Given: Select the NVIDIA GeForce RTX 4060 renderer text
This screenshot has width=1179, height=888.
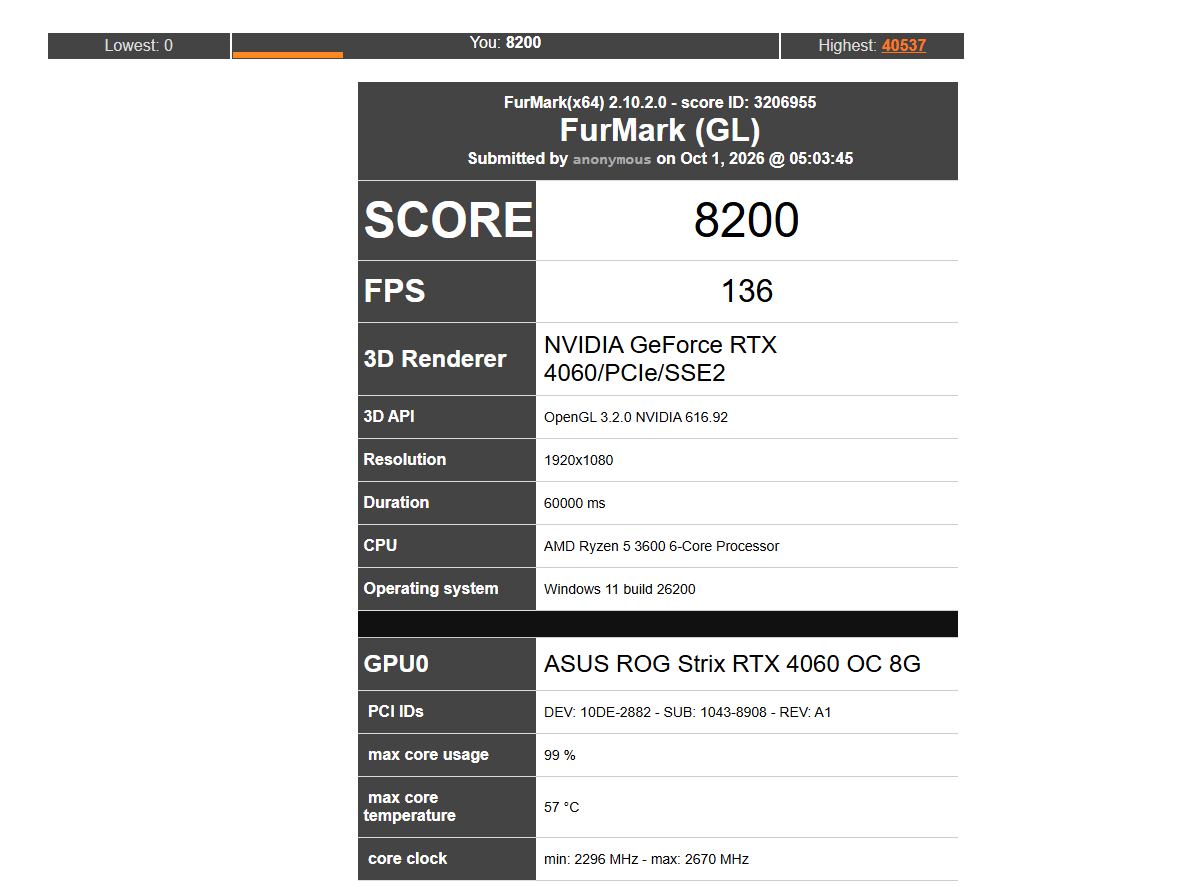Looking at the screenshot, I should pos(660,359).
